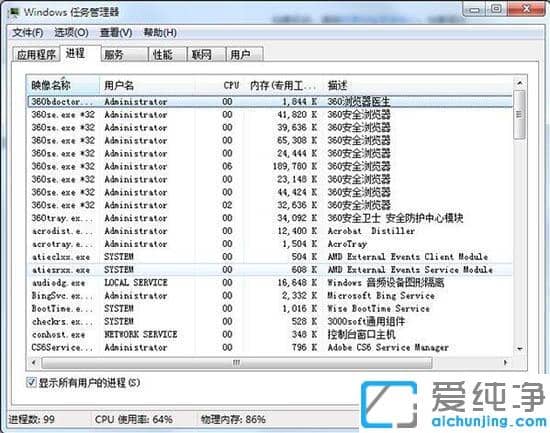The height and width of the screenshot is (433, 550).
Task: Open the 帮助(H) menu
Action: (x=160, y=33)
